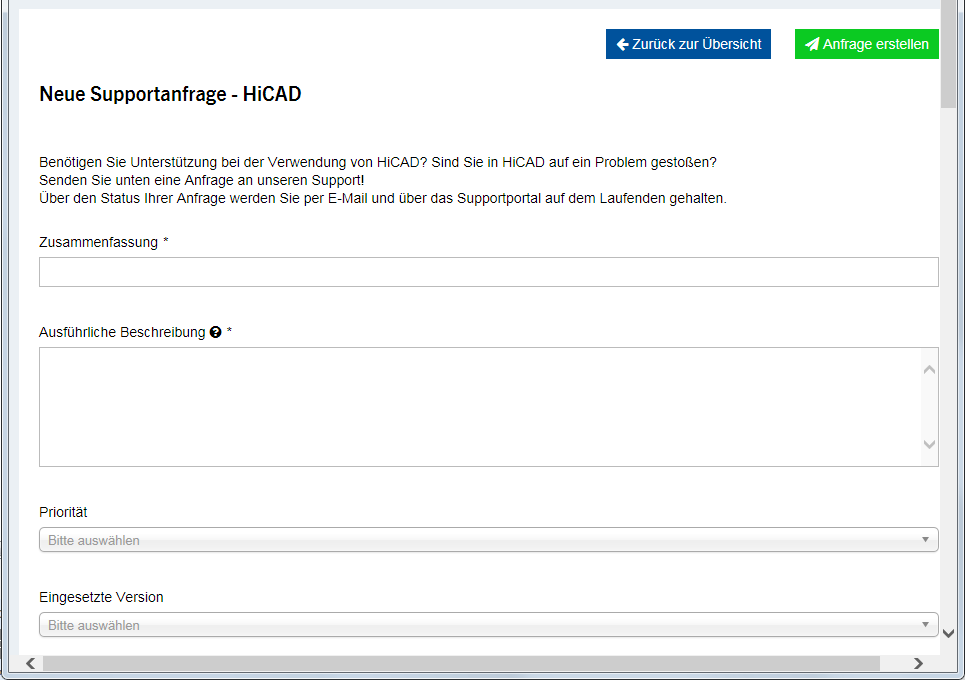965x680 pixels.
Task: Click the Eingesetzte Version label
Action: (x=101, y=597)
